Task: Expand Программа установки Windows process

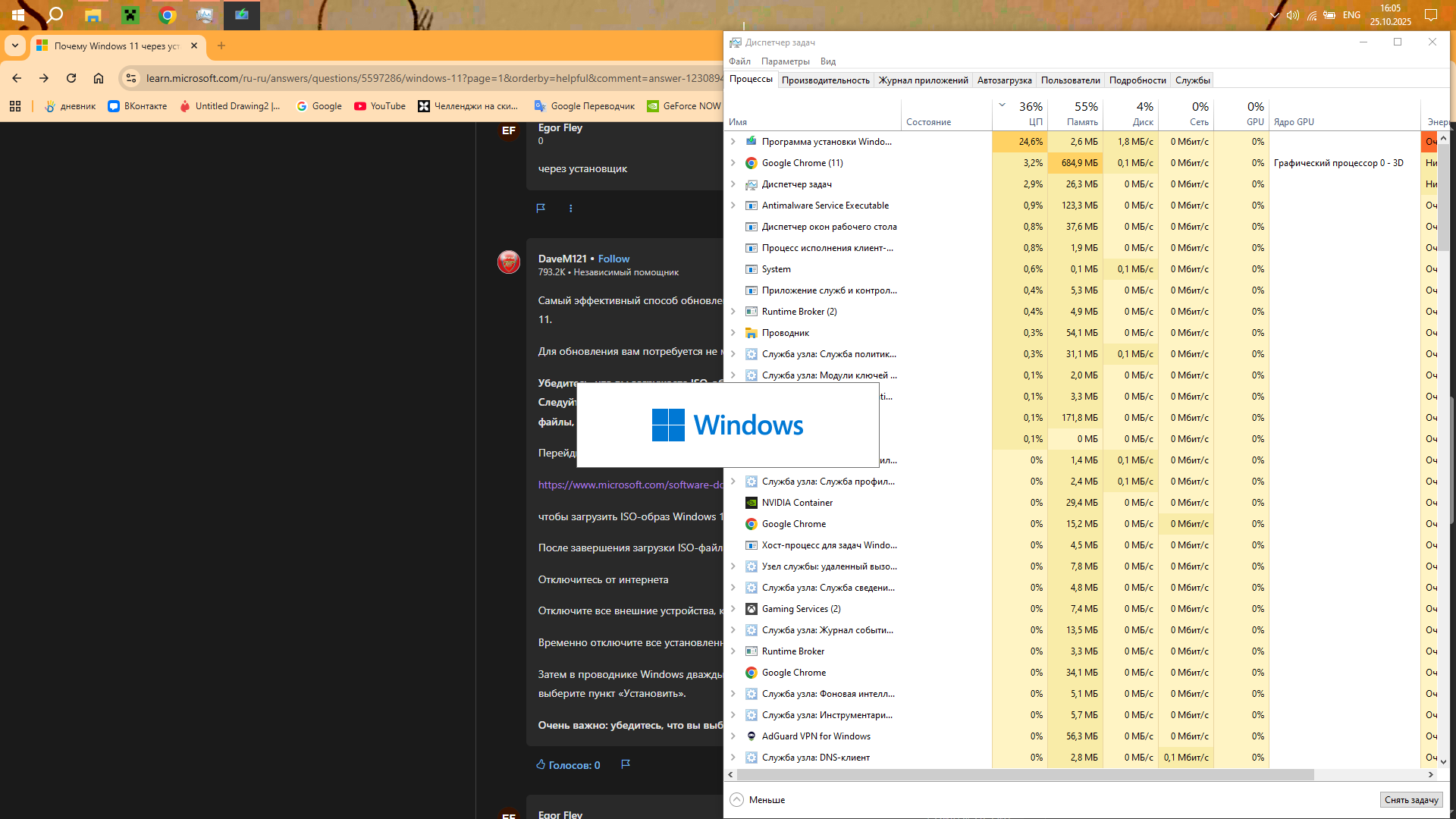Action: point(733,142)
